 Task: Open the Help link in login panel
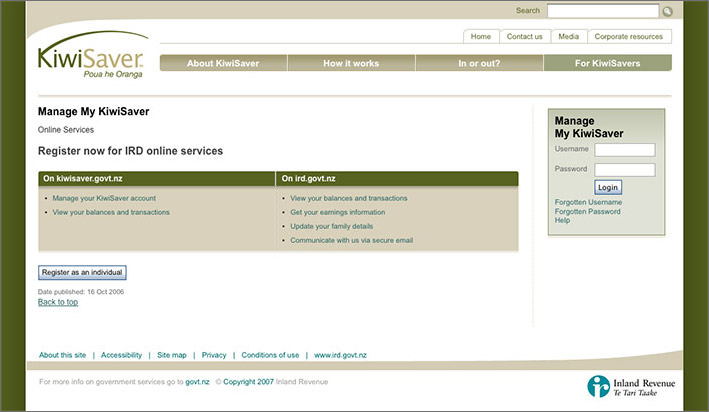tap(562, 220)
